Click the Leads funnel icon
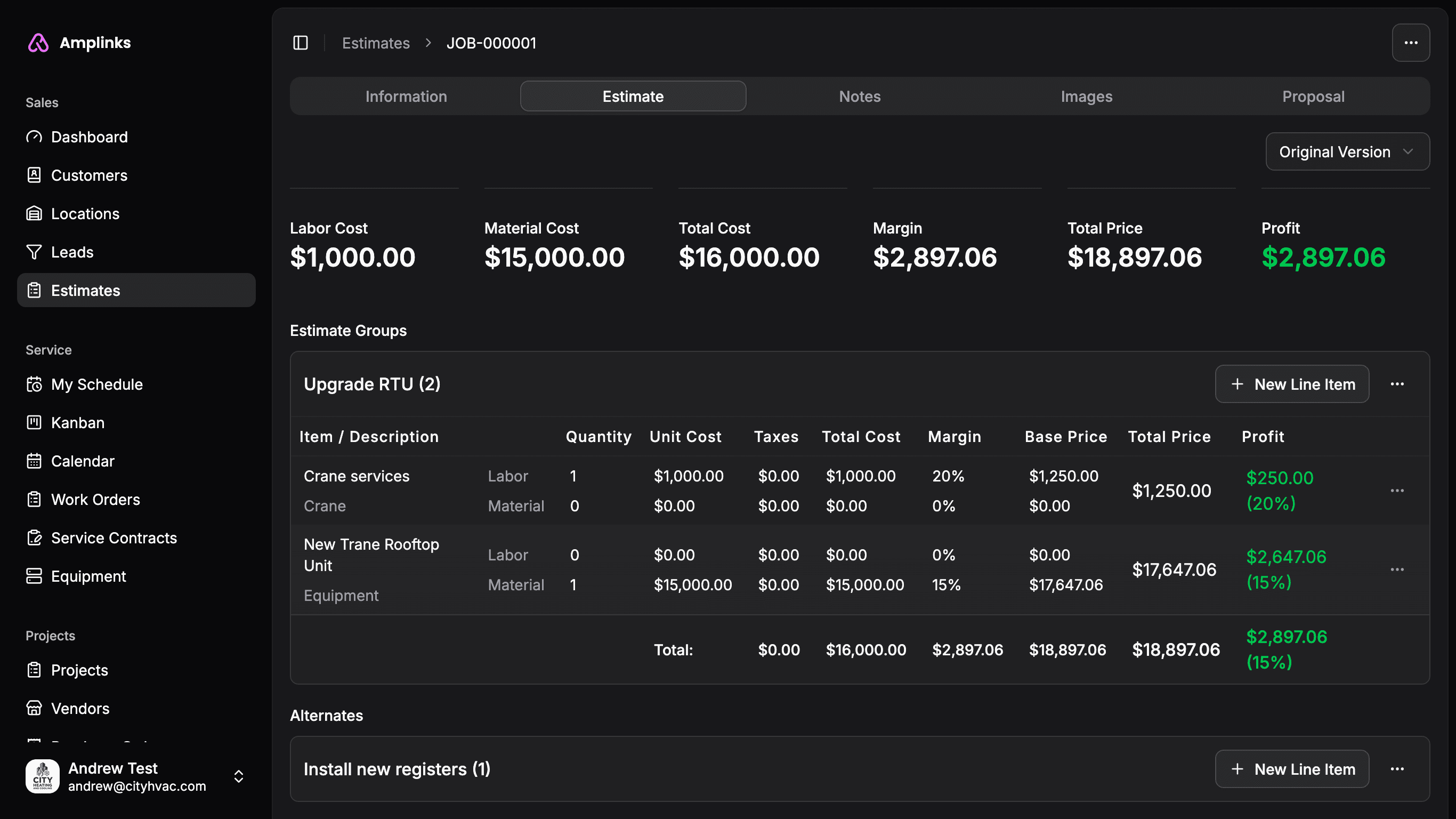 click(x=34, y=252)
